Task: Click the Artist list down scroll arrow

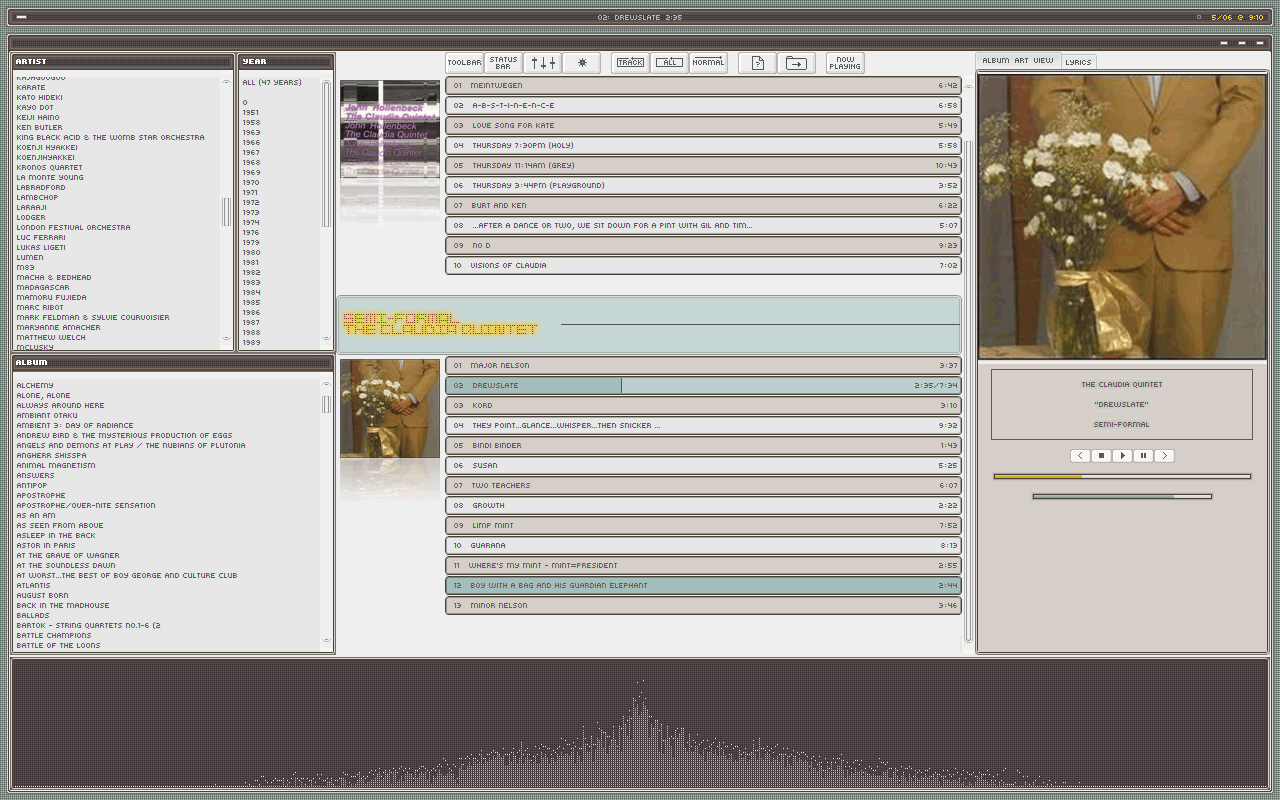Action: [226, 338]
